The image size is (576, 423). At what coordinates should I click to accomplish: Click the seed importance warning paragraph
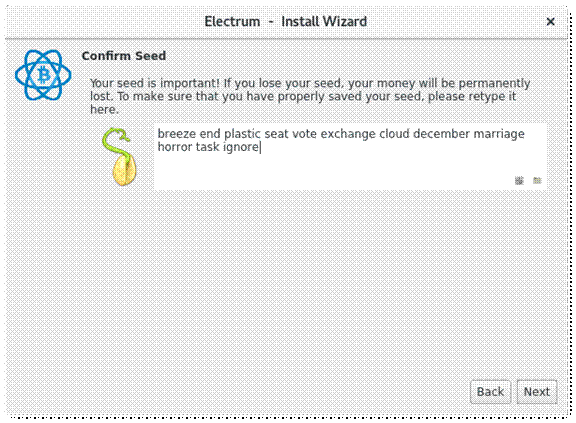point(310,96)
